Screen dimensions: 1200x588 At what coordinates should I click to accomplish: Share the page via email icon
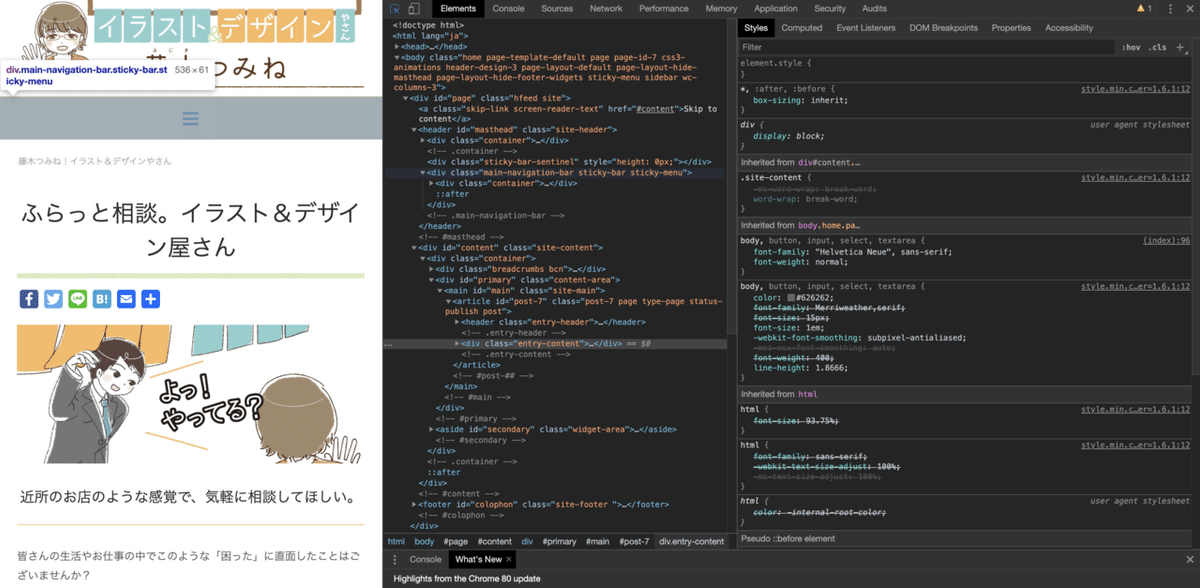[x=126, y=298]
